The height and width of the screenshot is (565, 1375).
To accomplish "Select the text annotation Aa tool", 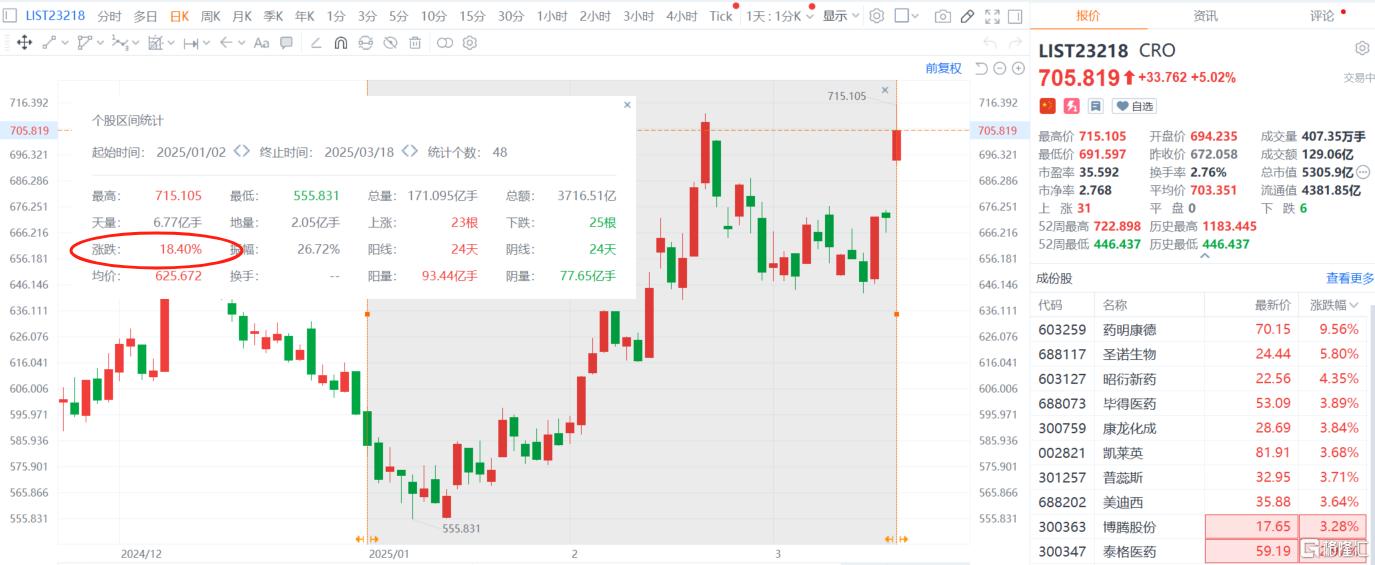I will 261,43.
